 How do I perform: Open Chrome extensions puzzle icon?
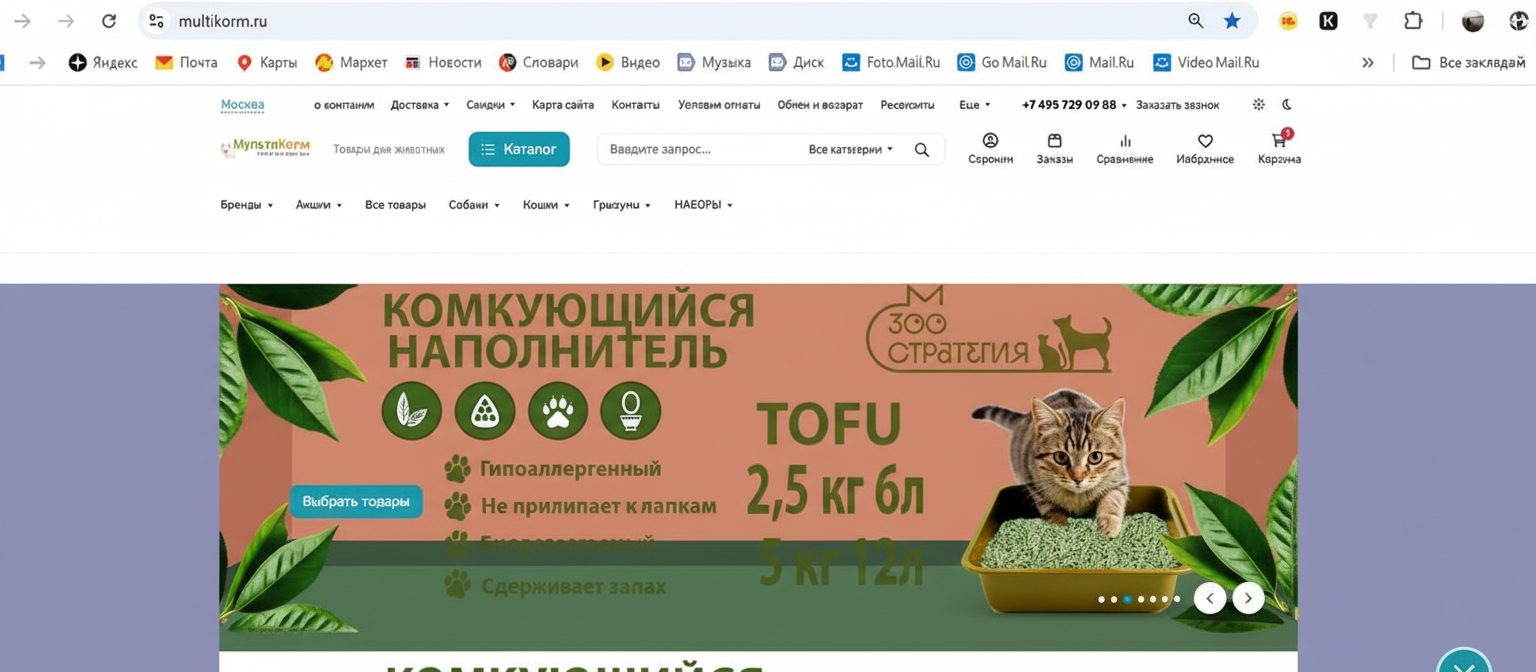pos(1413,21)
